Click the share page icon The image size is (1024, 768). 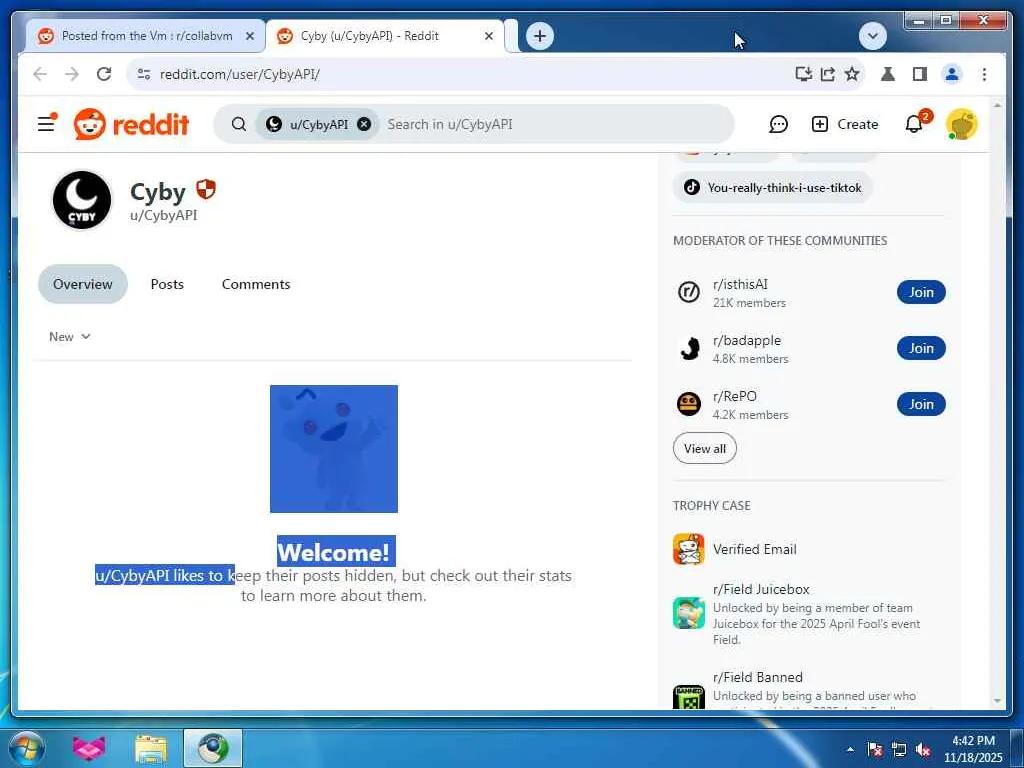(x=828, y=74)
